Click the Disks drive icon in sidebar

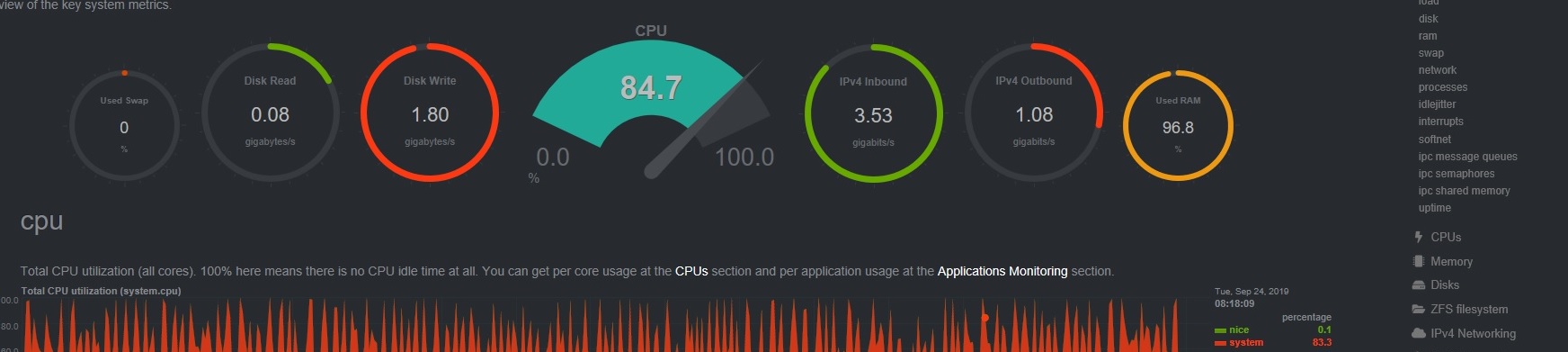click(1418, 284)
